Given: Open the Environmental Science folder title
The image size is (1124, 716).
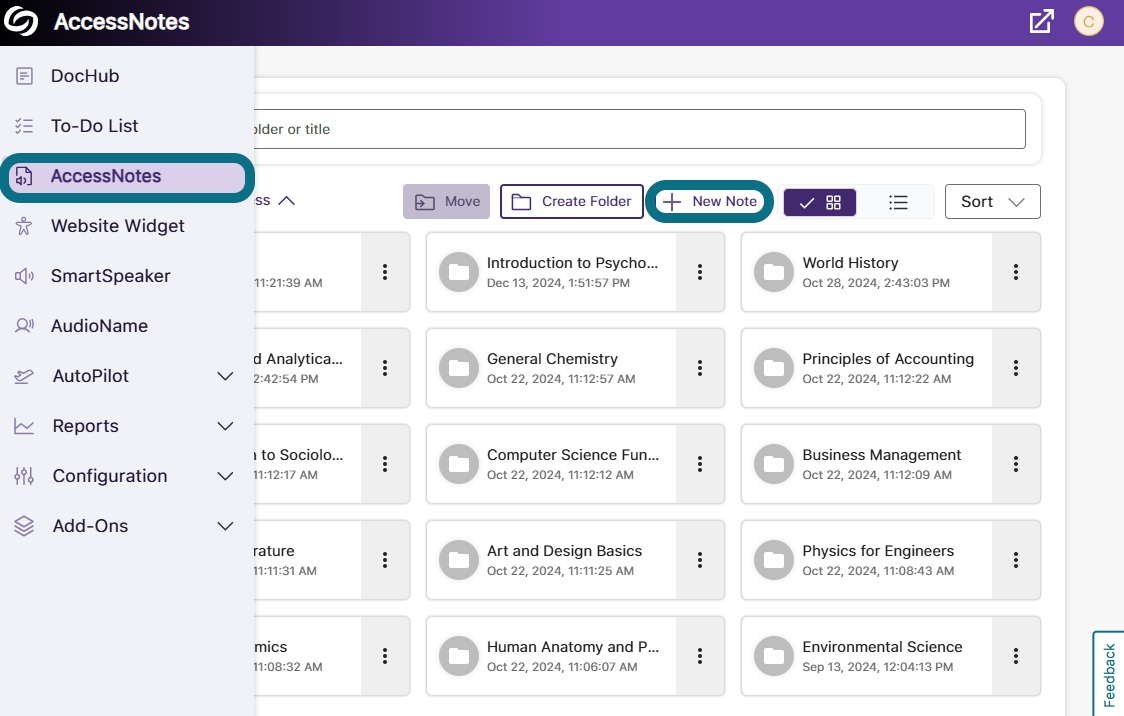Looking at the screenshot, I should pyautogui.click(x=882, y=647).
